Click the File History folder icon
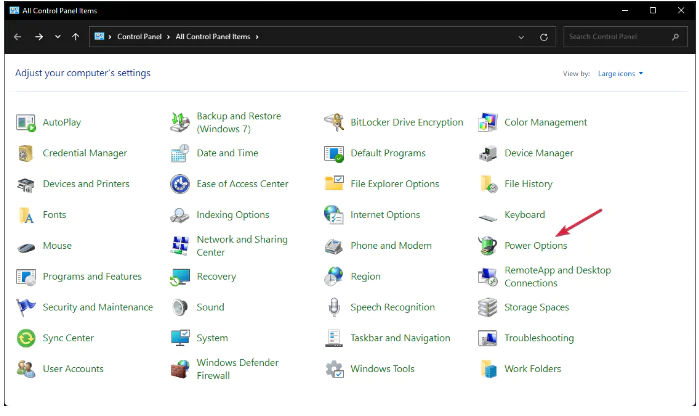Screen dimensions: 699x416 488,184
